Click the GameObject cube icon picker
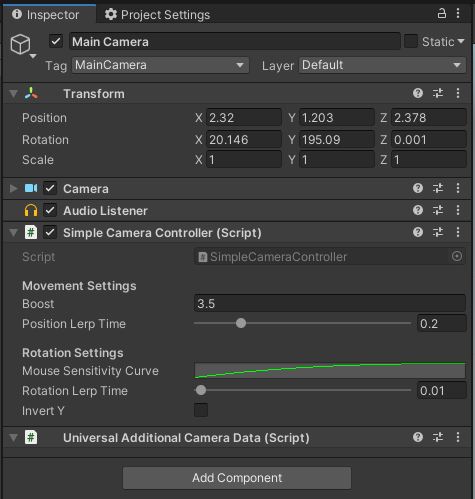The width and height of the screenshot is (475, 499). click(x=22, y=45)
